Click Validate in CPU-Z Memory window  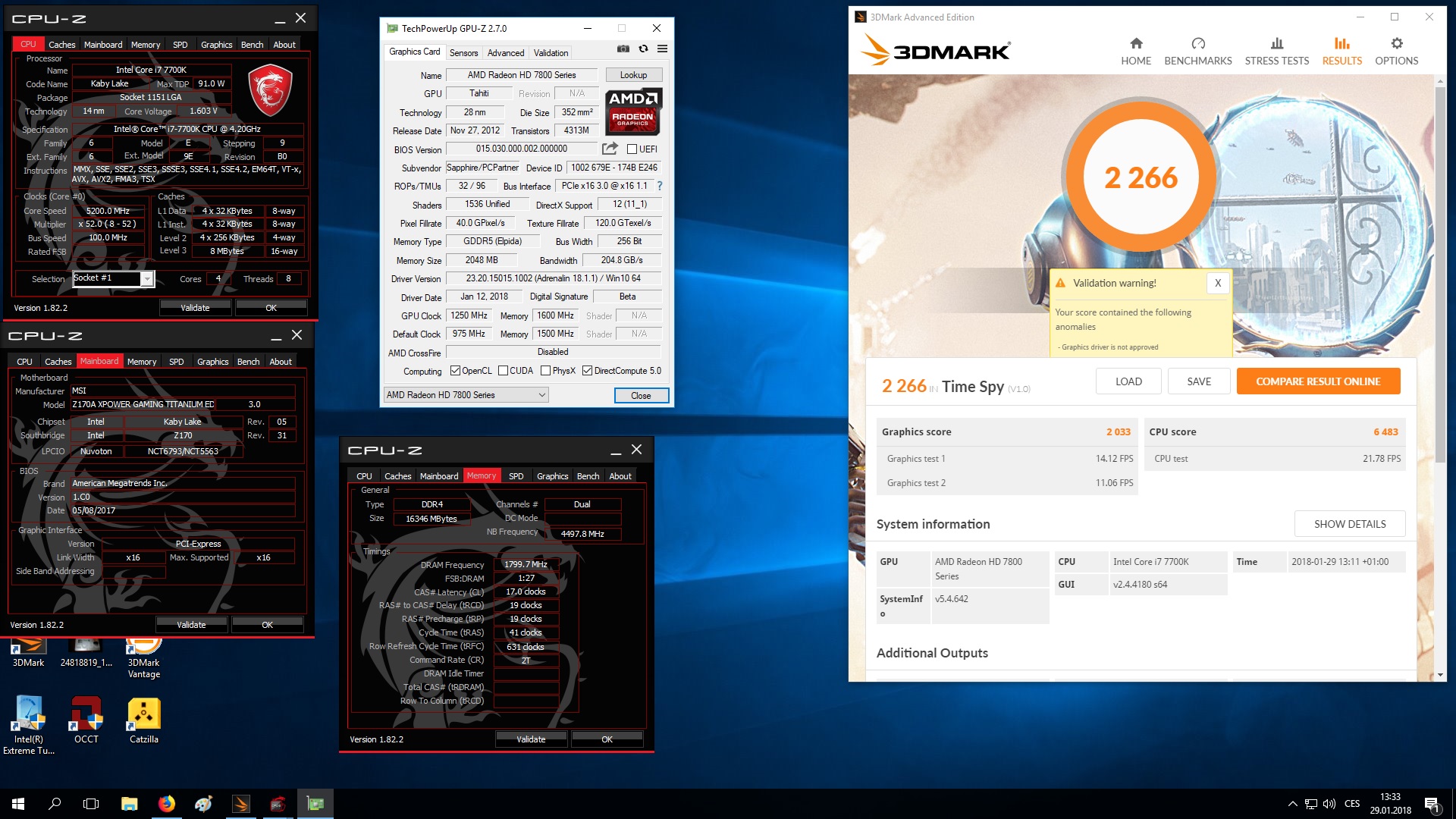click(531, 739)
